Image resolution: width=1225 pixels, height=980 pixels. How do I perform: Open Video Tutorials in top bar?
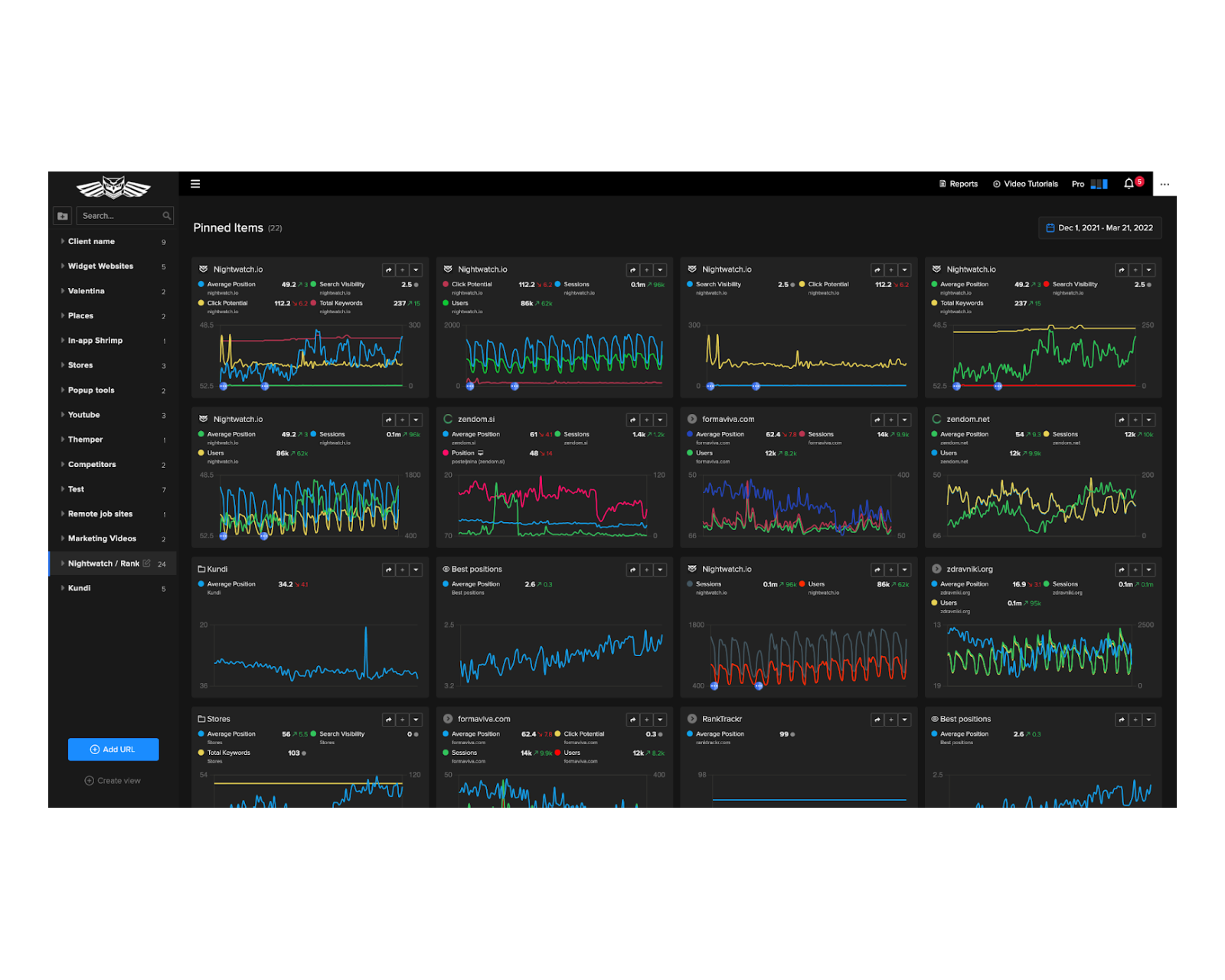(1025, 184)
